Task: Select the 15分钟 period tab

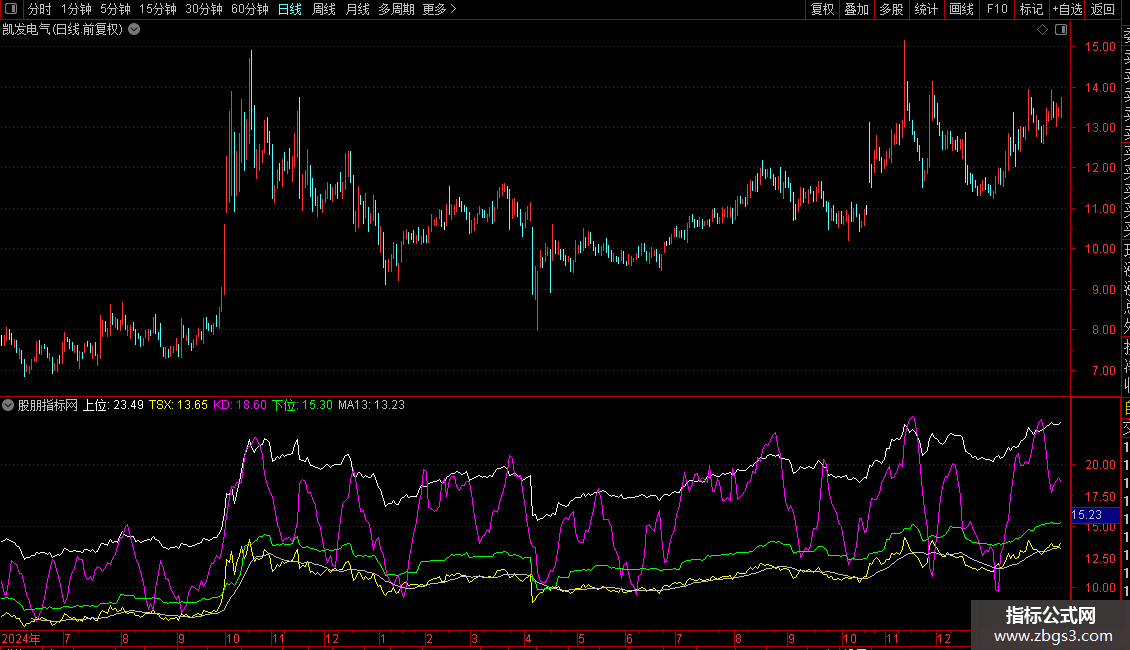Action: coord(158,9)
